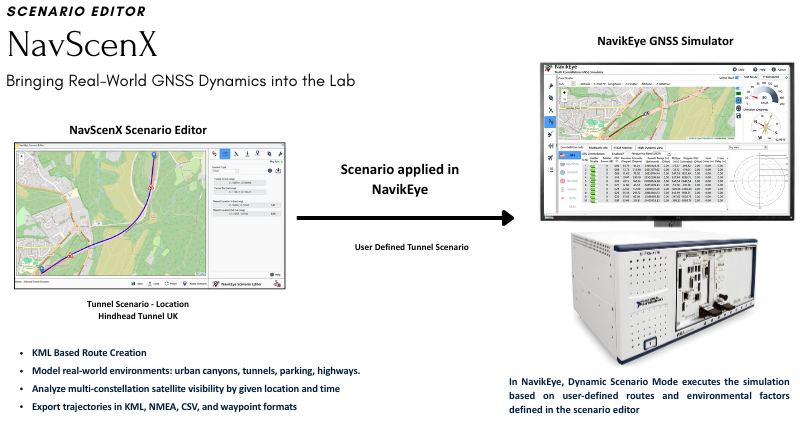
Task: Select GLONASS in the constellation list
Action: tap(569, 164)
